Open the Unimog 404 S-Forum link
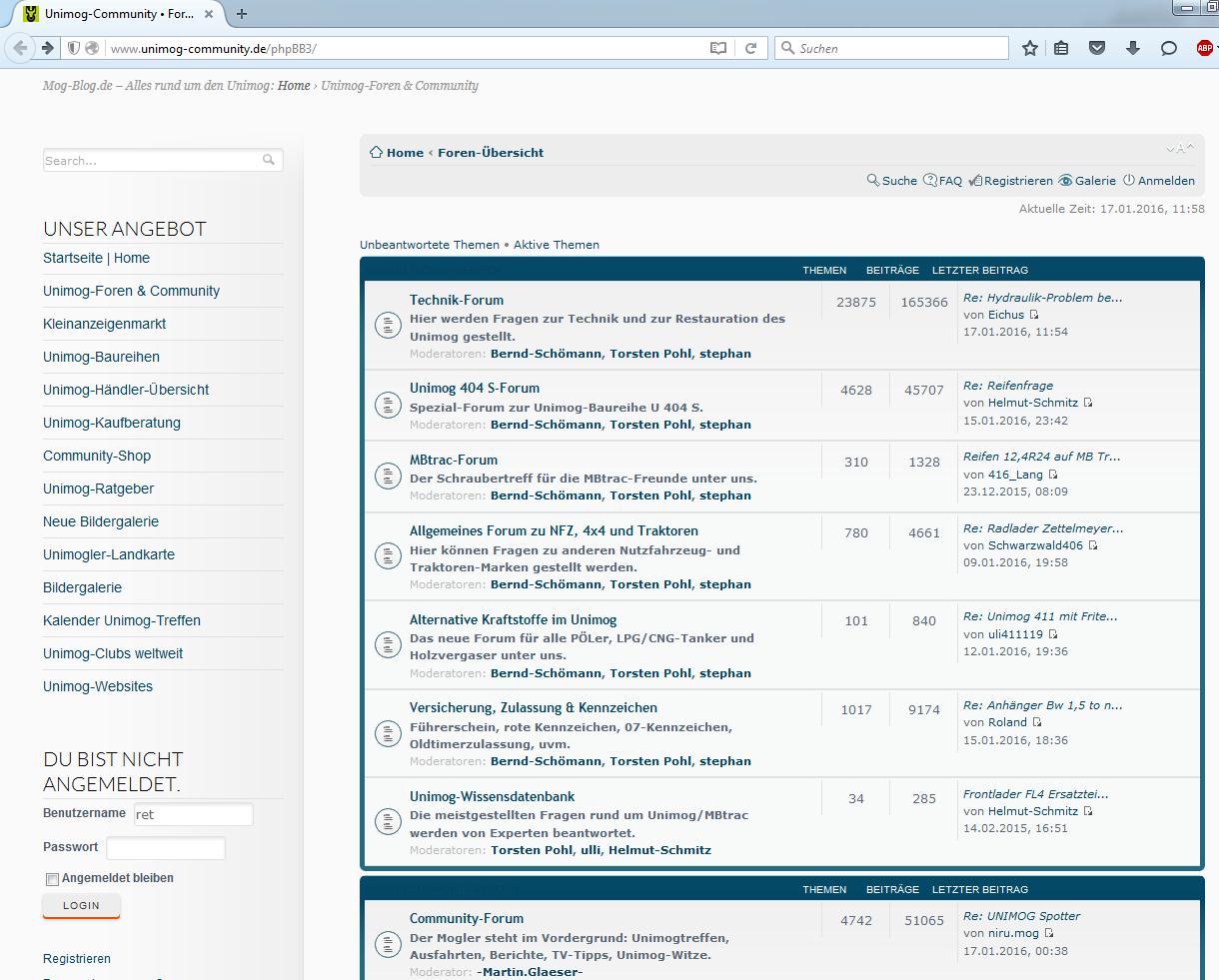Image resolution: width=1219 pixels, height=980 pixels. tap(475, 388)
